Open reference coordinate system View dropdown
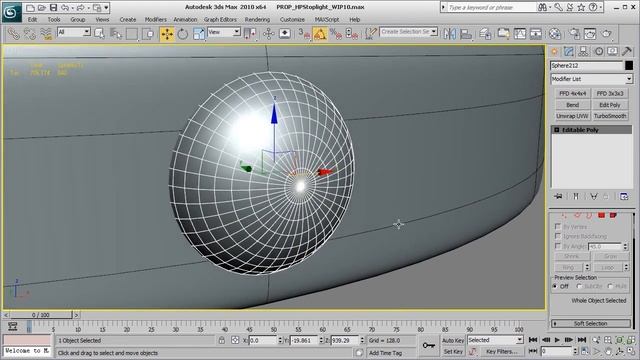 [224, 32]
